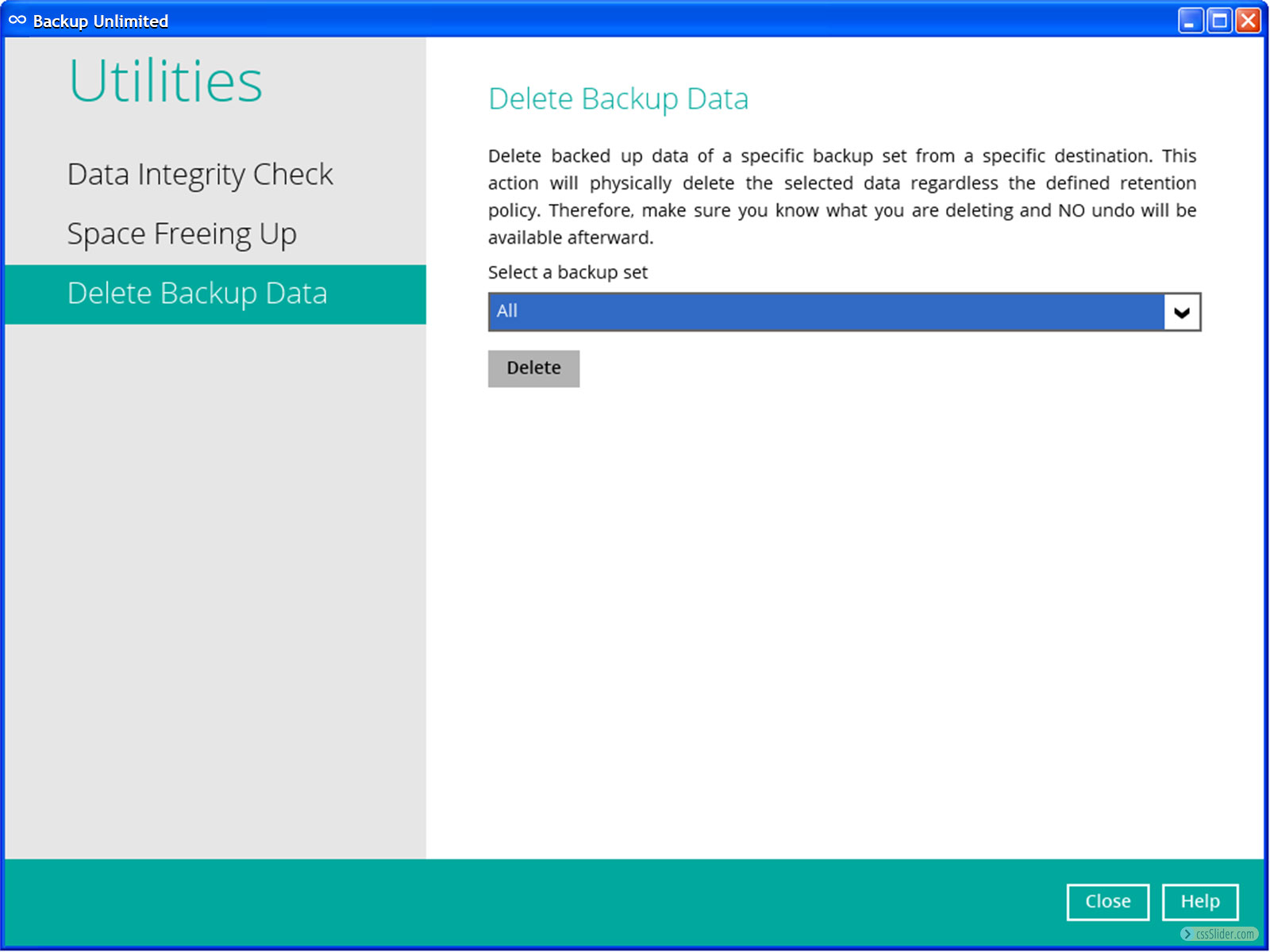
Task: Click the Delete Backup Data panel heading
Action: [618, 99]
